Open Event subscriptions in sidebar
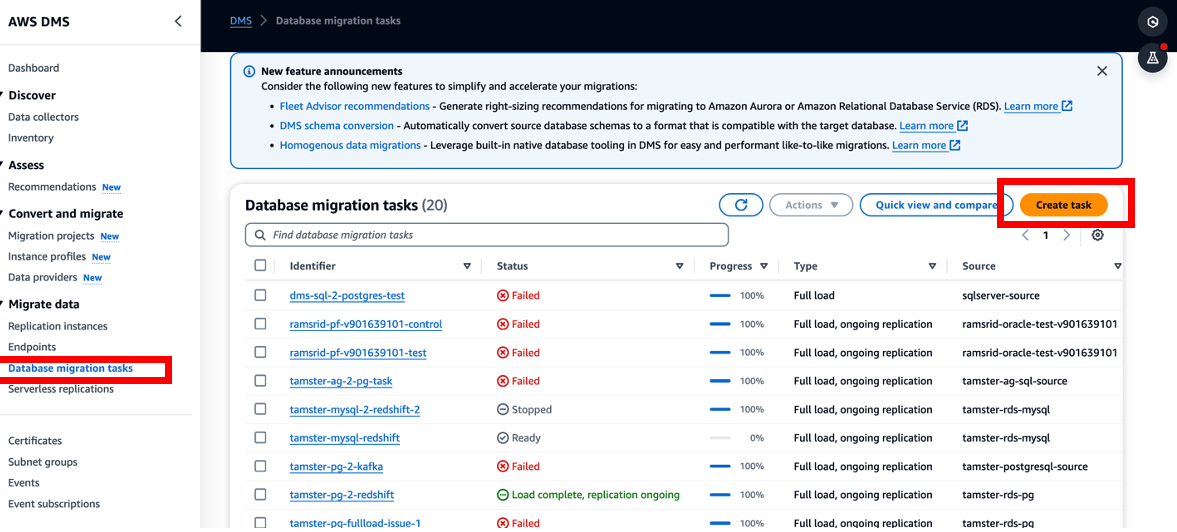Screen dimensions: 1177x532 (x=54, y=504)
